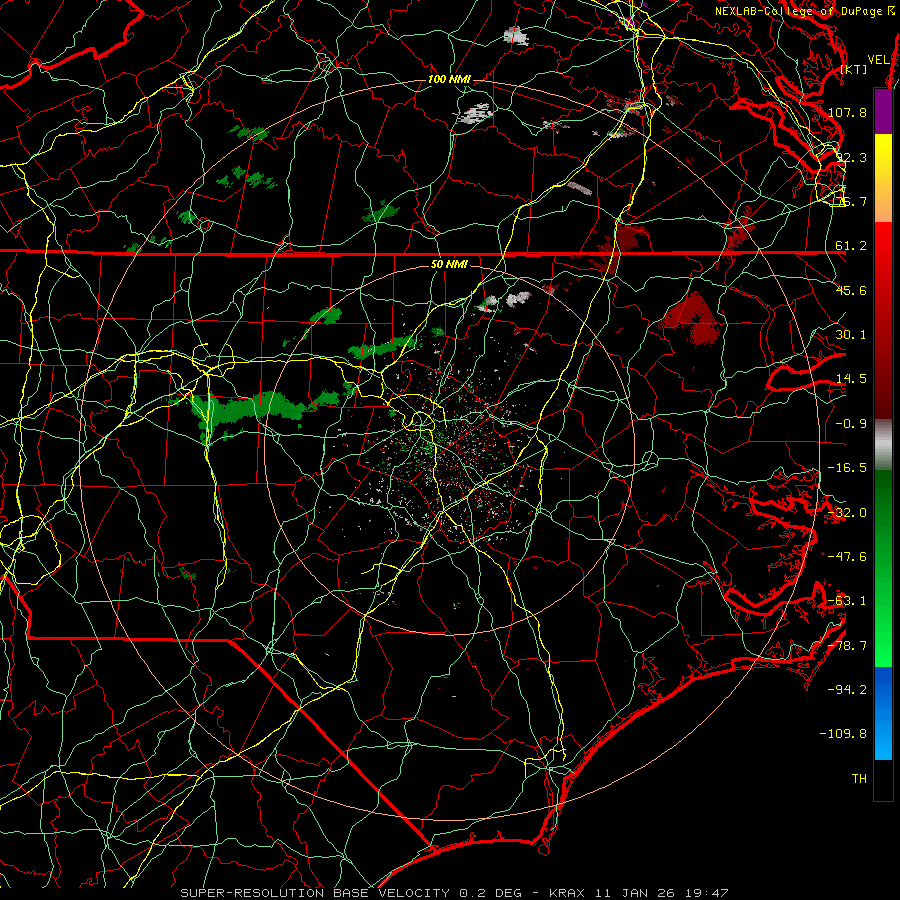Click the 100 NMI range ring label
900x900 pixels.
click(x=449, y=79)
